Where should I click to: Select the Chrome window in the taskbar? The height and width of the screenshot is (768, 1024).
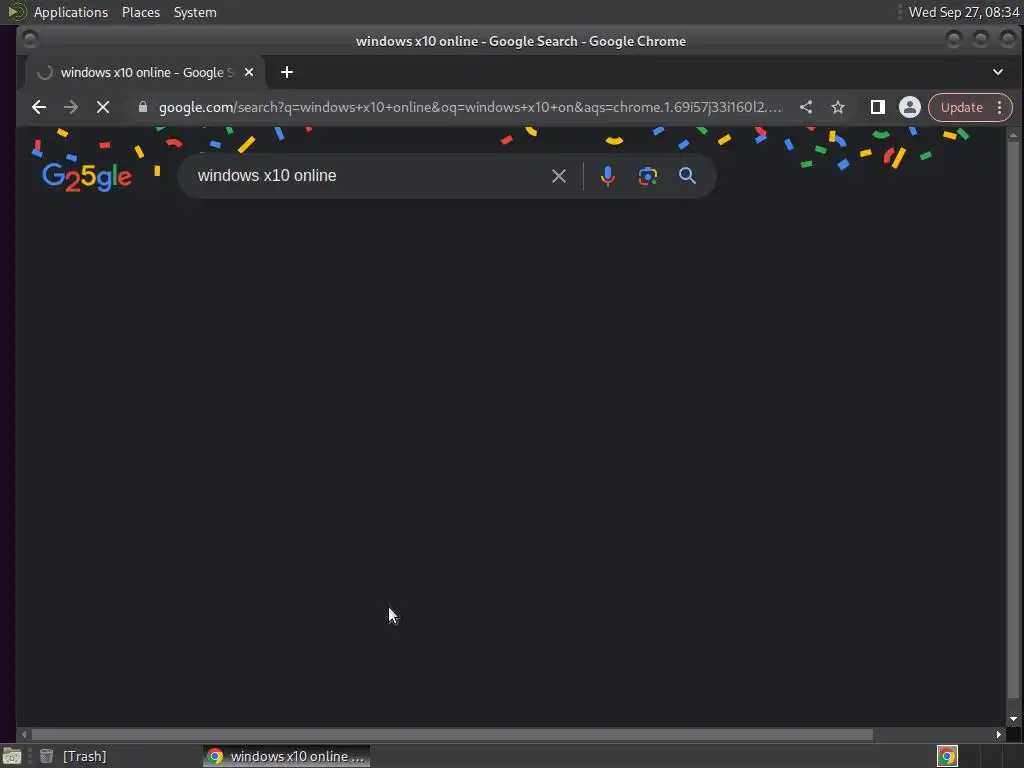click(287, 756)
